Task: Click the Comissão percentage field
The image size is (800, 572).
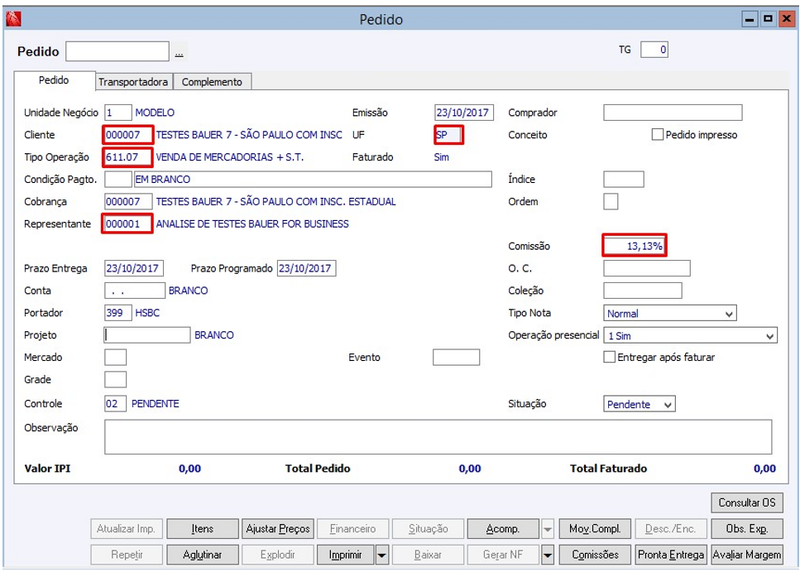Action: point(634,246)
